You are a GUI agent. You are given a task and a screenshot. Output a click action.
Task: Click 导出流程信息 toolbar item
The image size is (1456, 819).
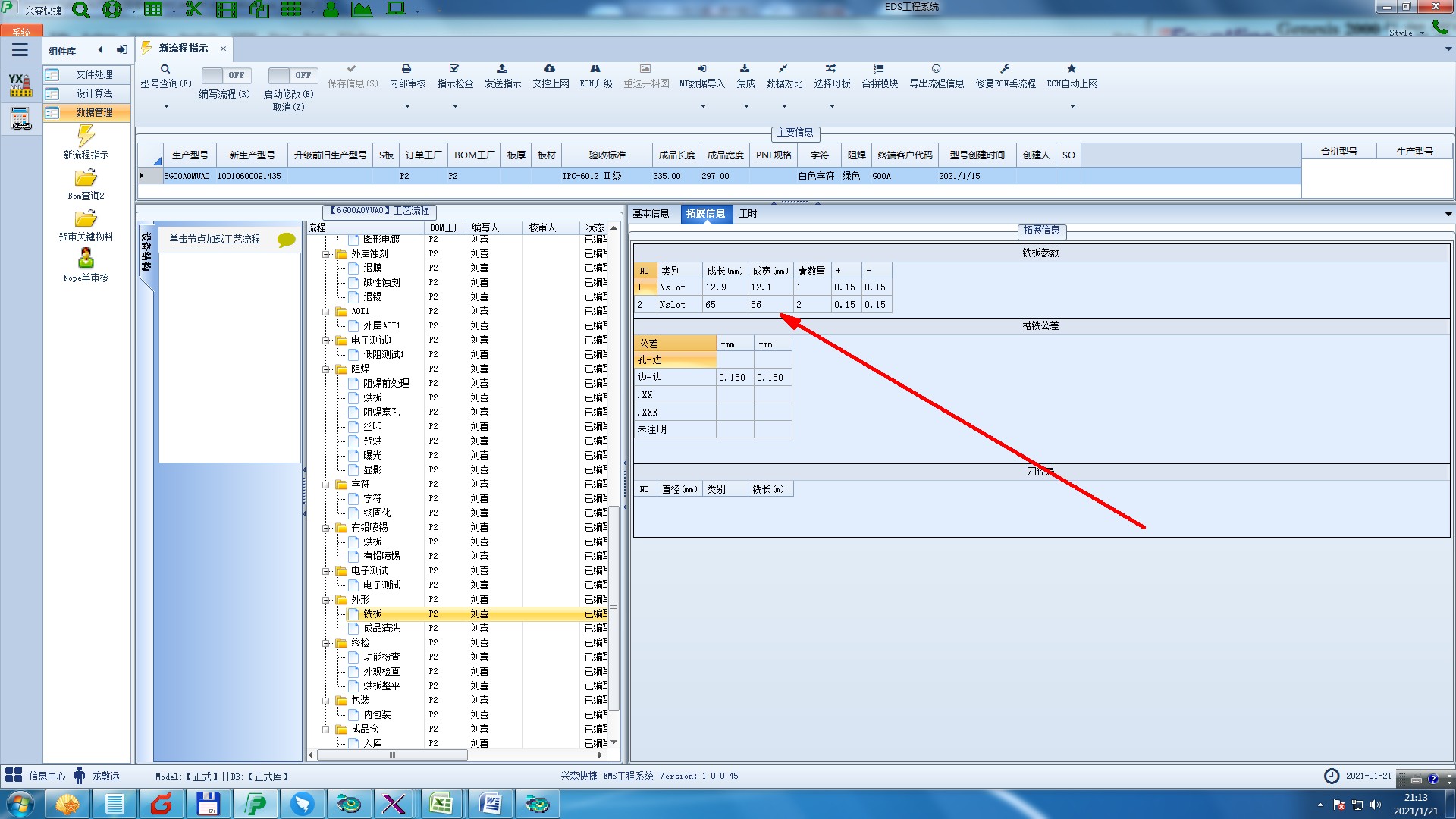coord(937,77)
